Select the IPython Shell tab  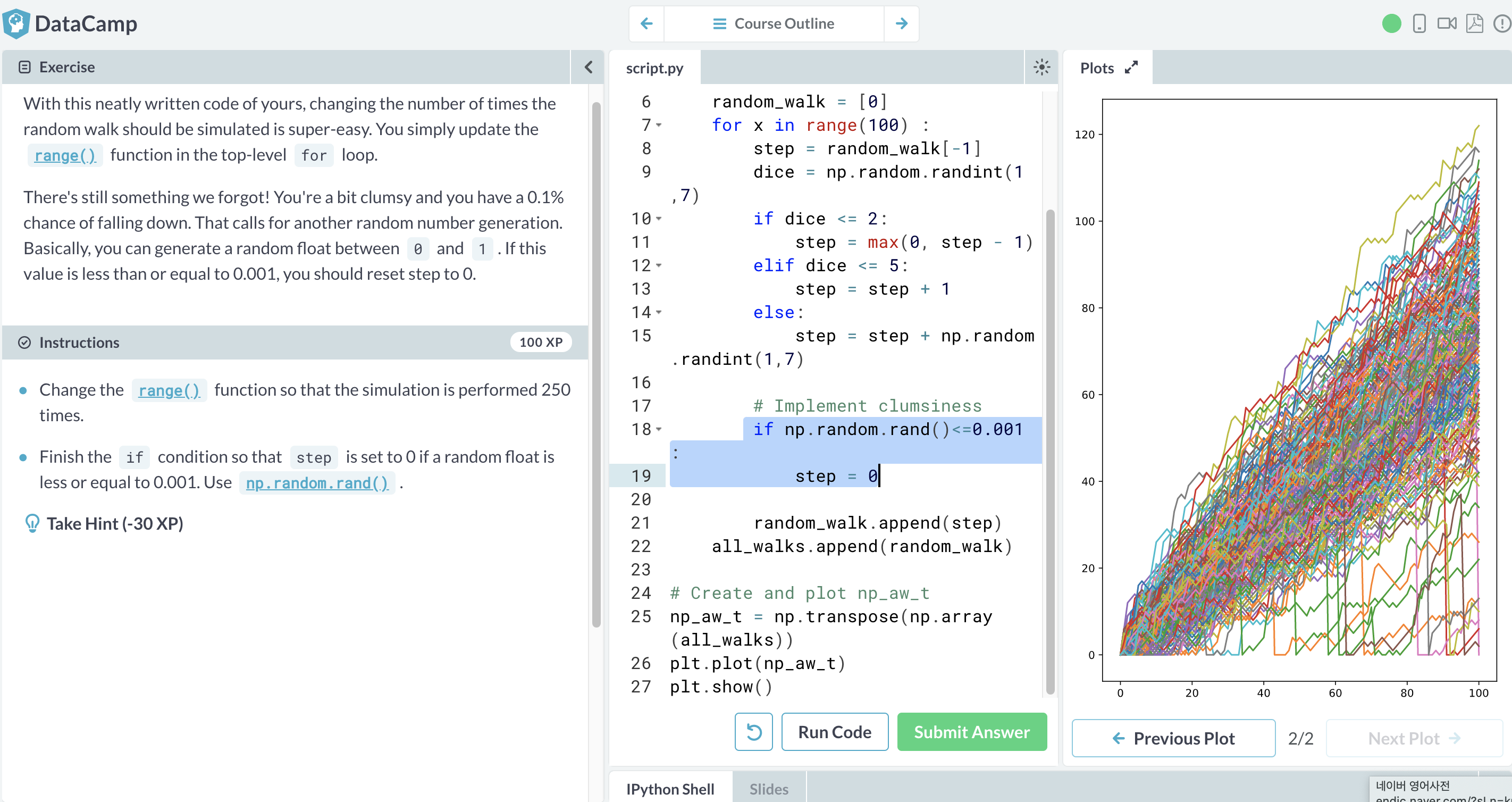(x=670, y=789)
